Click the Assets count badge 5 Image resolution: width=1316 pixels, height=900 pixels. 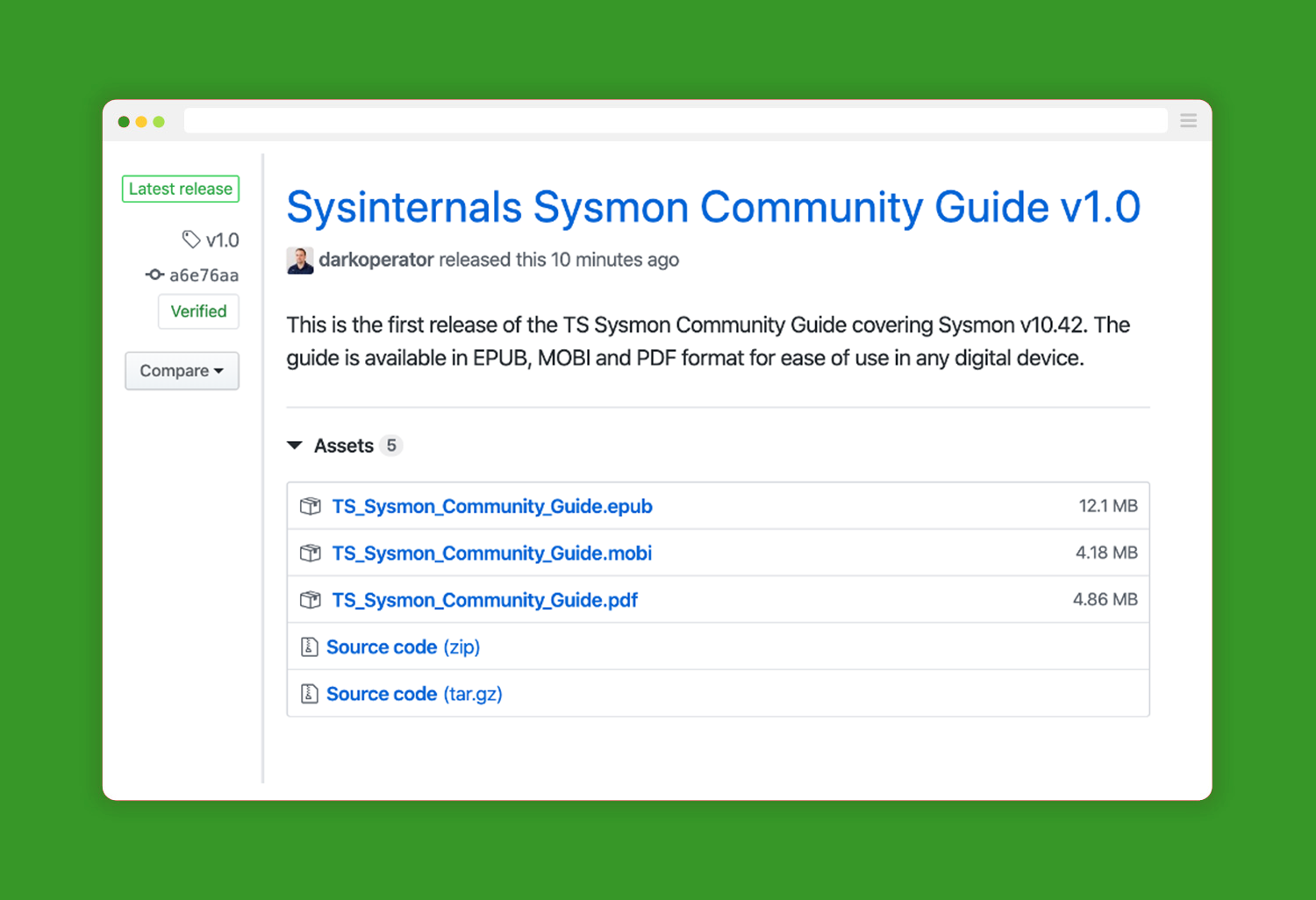pyautogui.click(x=391, y=446)
